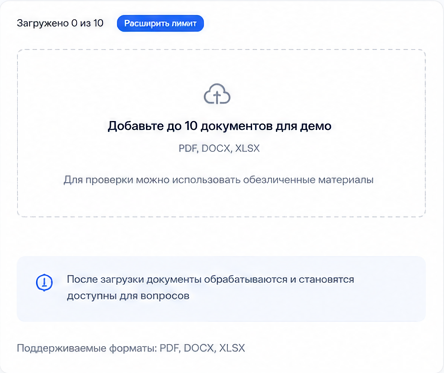
Task: Open the dashed document drop zone
Action: [x=221, y=133]
